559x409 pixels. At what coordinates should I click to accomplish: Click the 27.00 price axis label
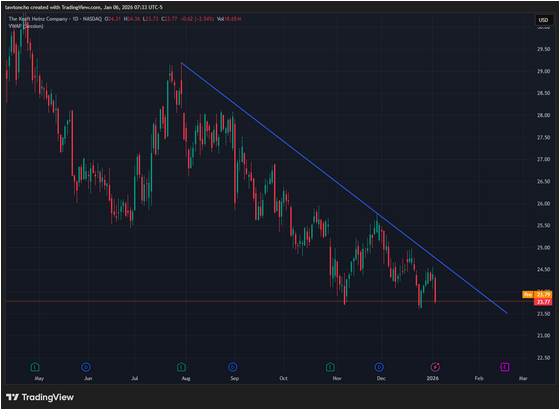pos(543,159)
